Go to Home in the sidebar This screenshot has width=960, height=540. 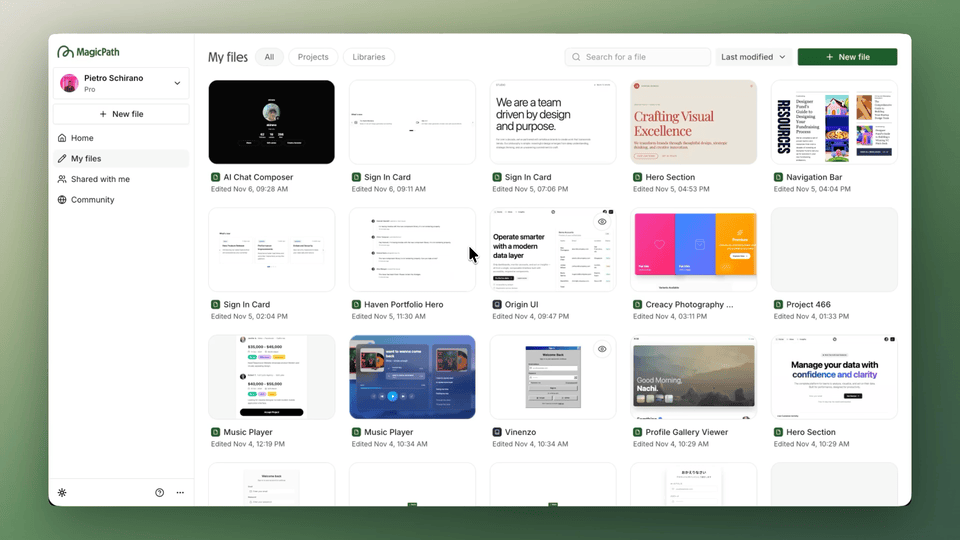[82, 138]
